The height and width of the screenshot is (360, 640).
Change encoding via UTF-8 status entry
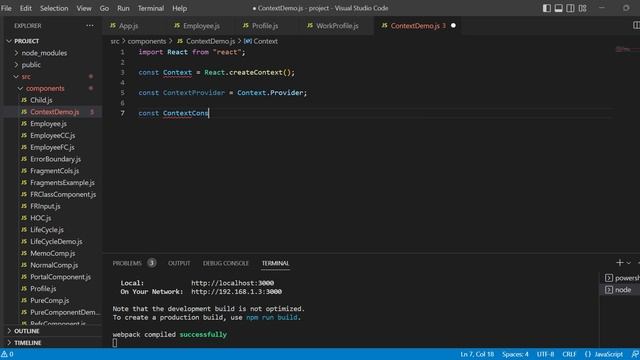point(545,354)
